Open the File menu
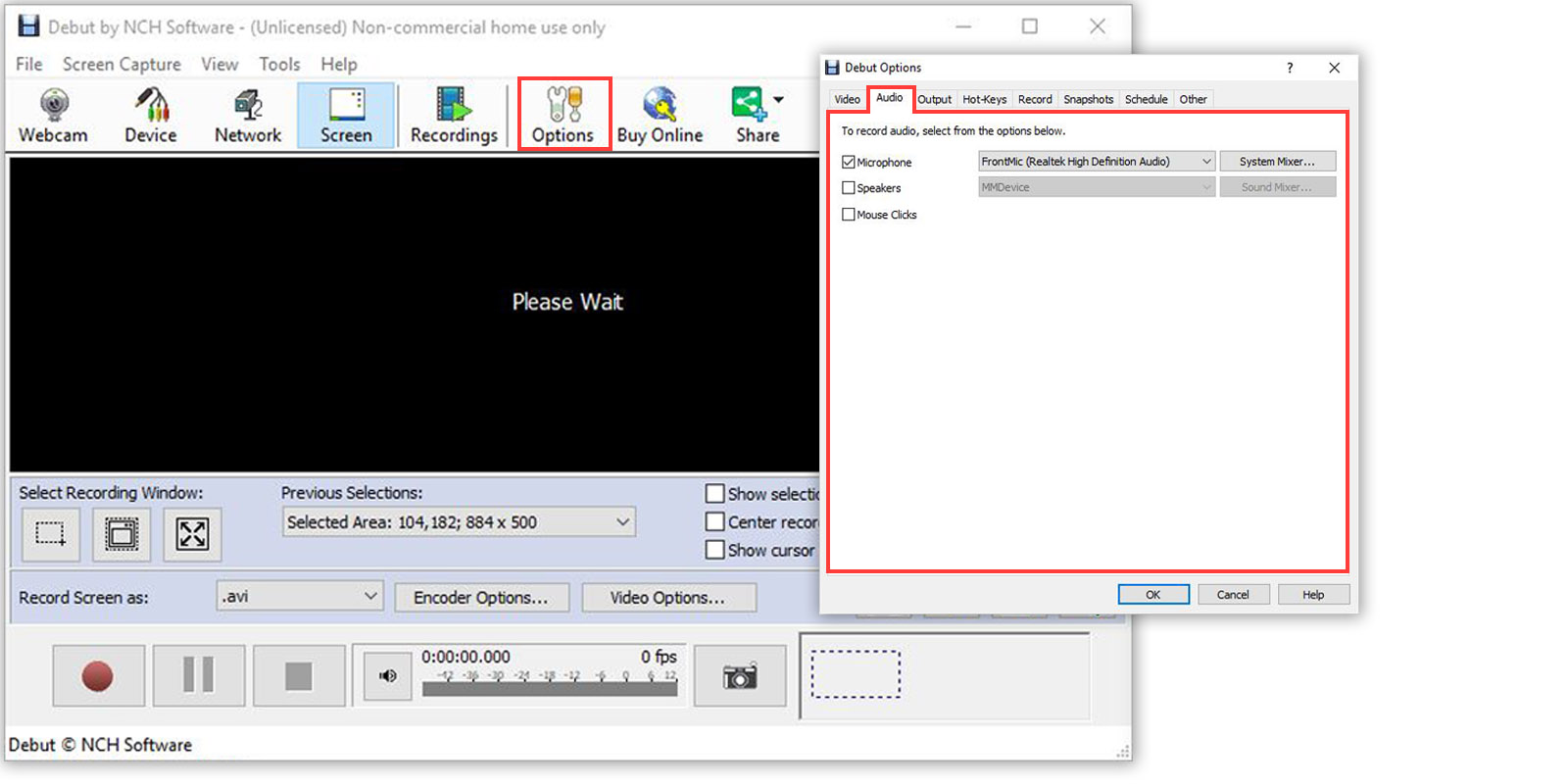1568x784 pixels. tap(29, 64)
